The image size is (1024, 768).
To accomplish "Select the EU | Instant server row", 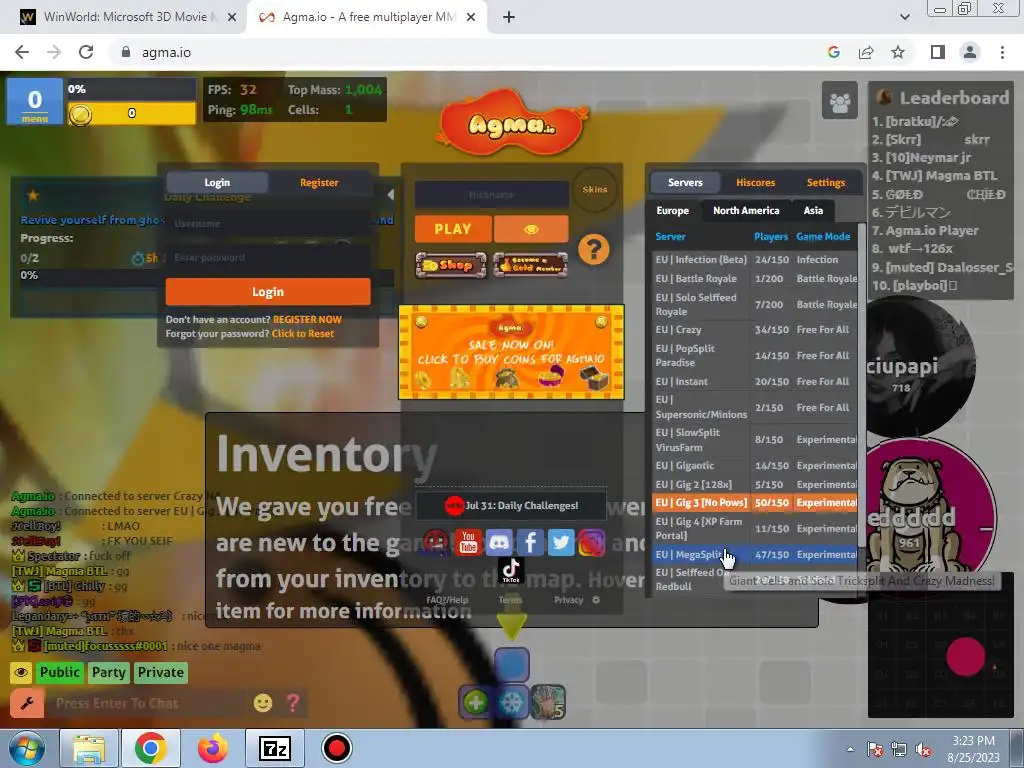I will 756,381.
